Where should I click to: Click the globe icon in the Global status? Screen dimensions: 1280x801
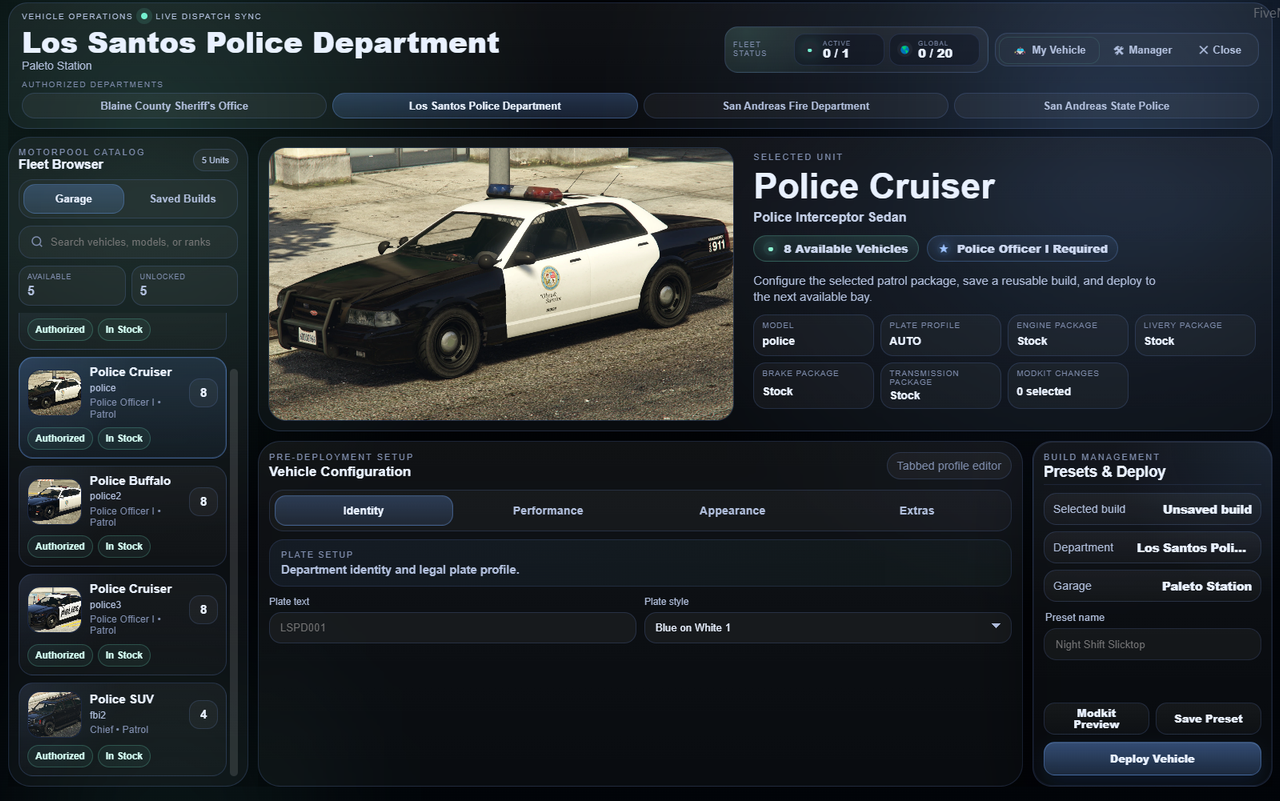905,50
